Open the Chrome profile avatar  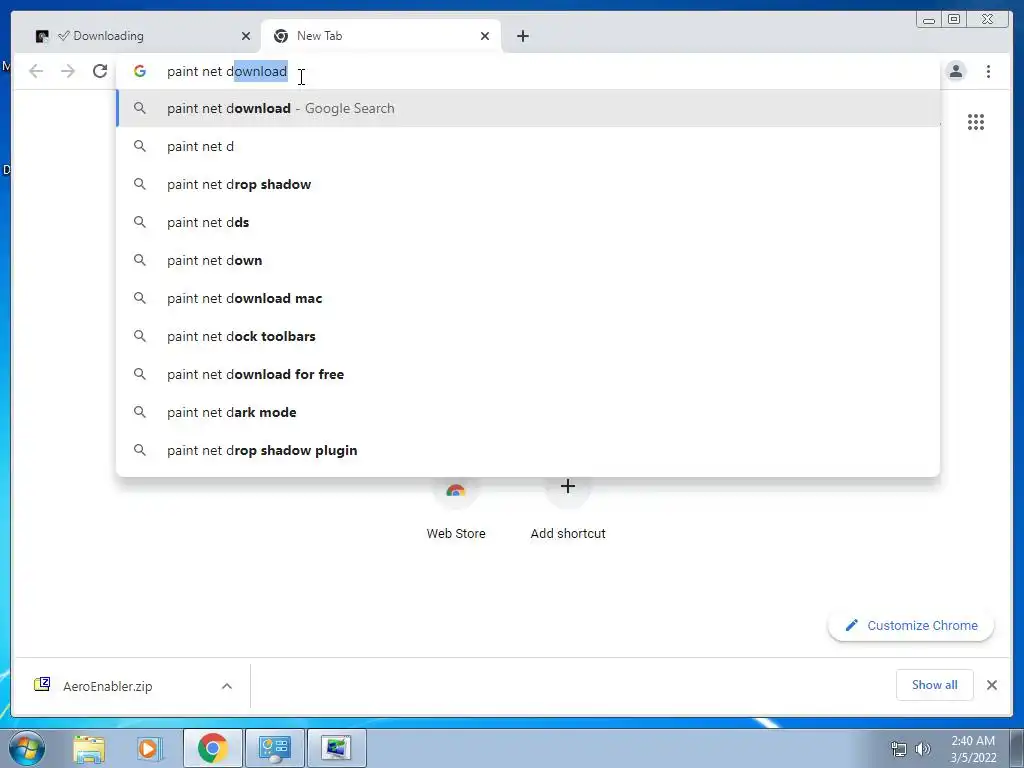[x=956, y=71]
